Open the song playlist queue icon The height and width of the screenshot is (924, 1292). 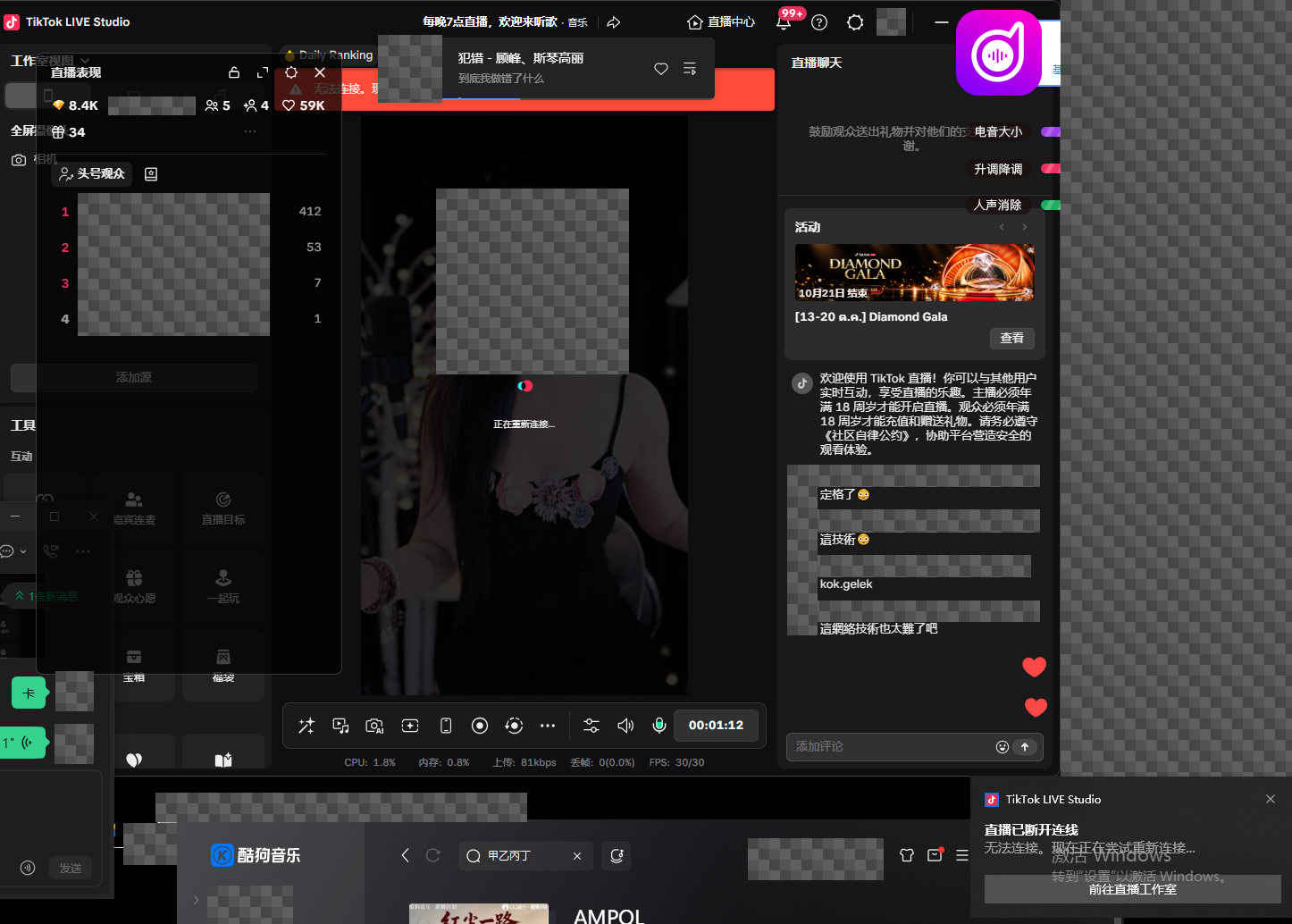point(690,69)
